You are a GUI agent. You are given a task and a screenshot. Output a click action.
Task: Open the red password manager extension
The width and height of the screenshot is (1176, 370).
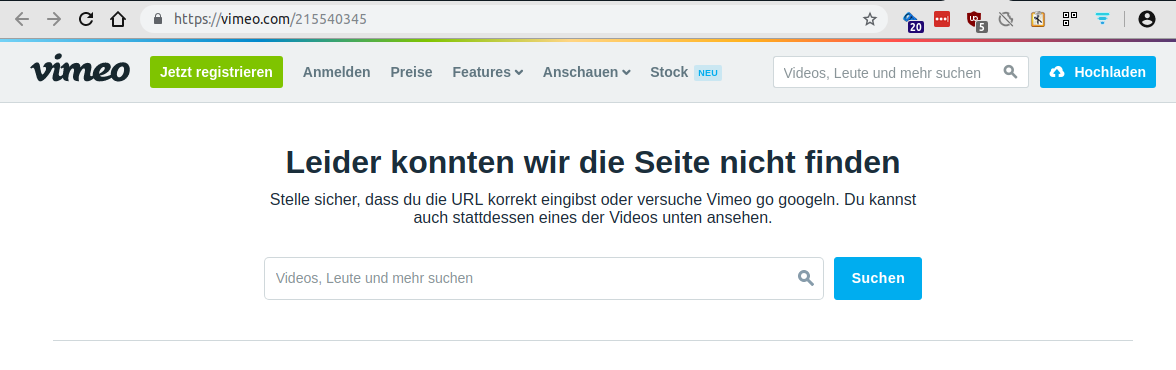pos(942,20)
